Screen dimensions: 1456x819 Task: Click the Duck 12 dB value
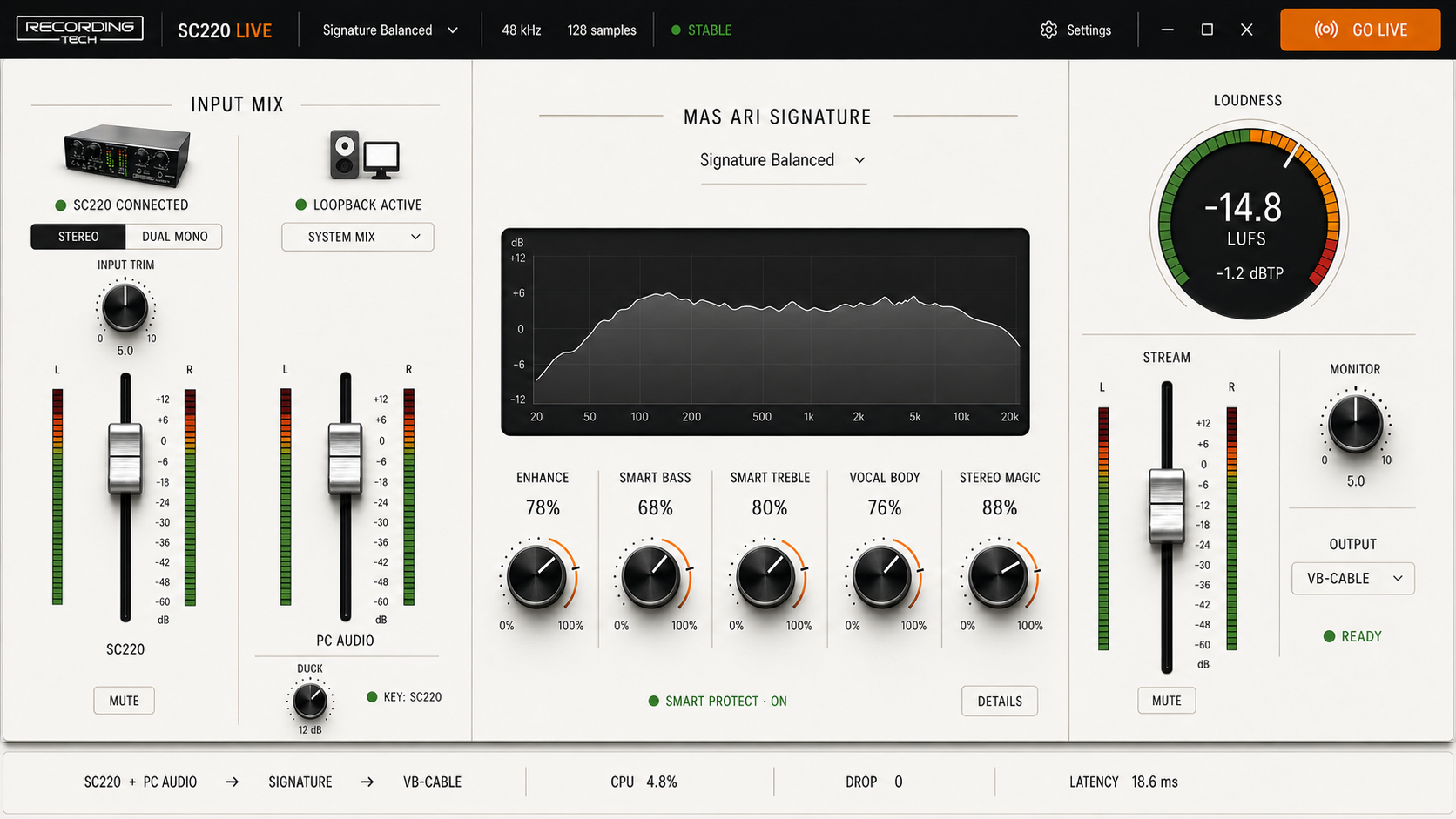click(310, 729)
